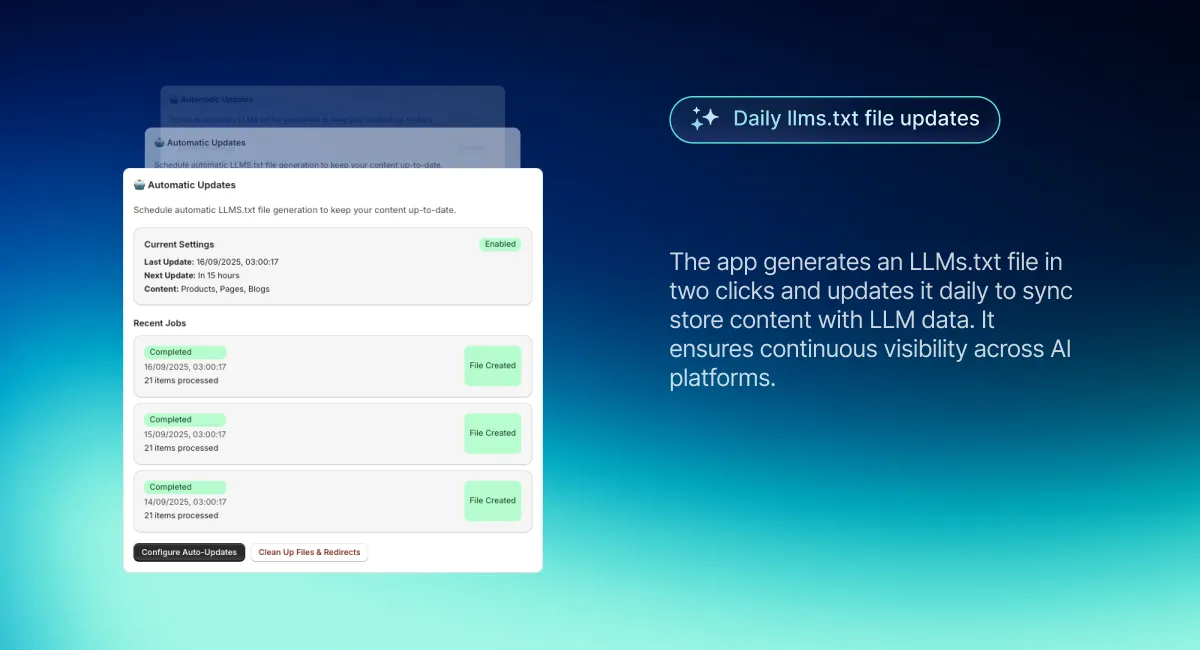Click File Created on the 16/09/2025 job
Image resolution: width=1200 pixels, height=650 pixels.
pos(492,366)
